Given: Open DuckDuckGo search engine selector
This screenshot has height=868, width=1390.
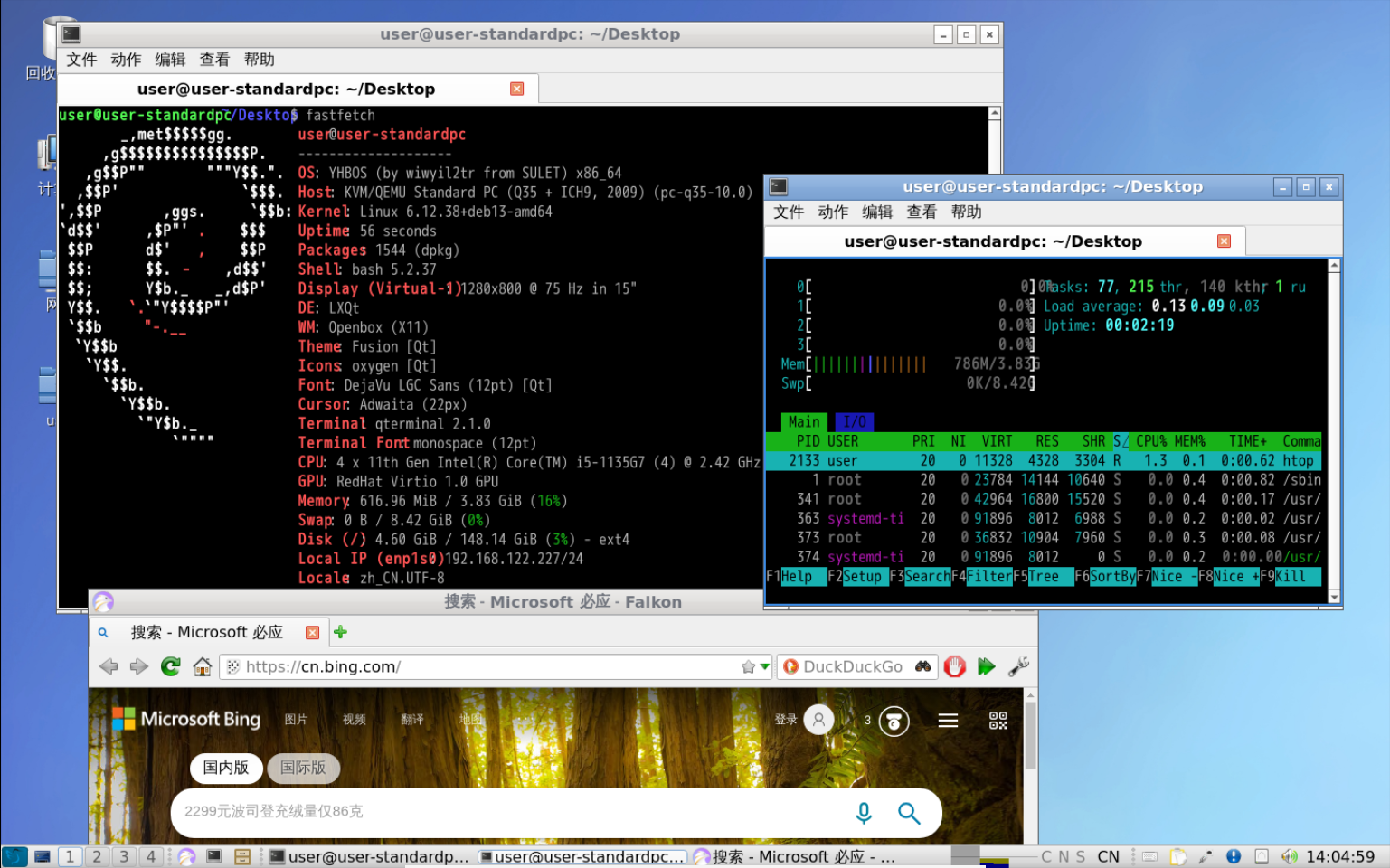Looking at the screenshot, I should point(791,666).
